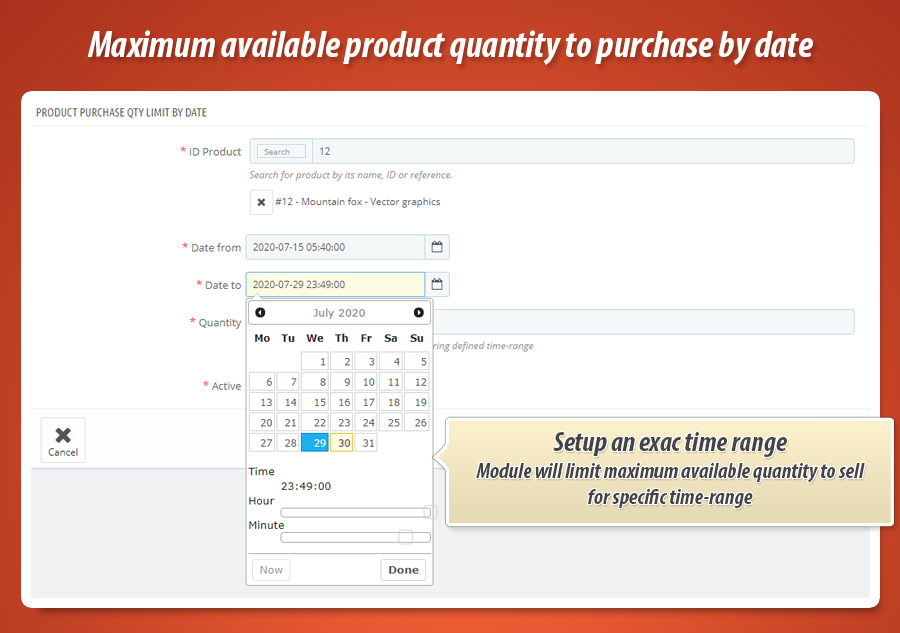Click the Cancel button with X icon
This screenshot has width=900, height=633.
coord(63,440)
